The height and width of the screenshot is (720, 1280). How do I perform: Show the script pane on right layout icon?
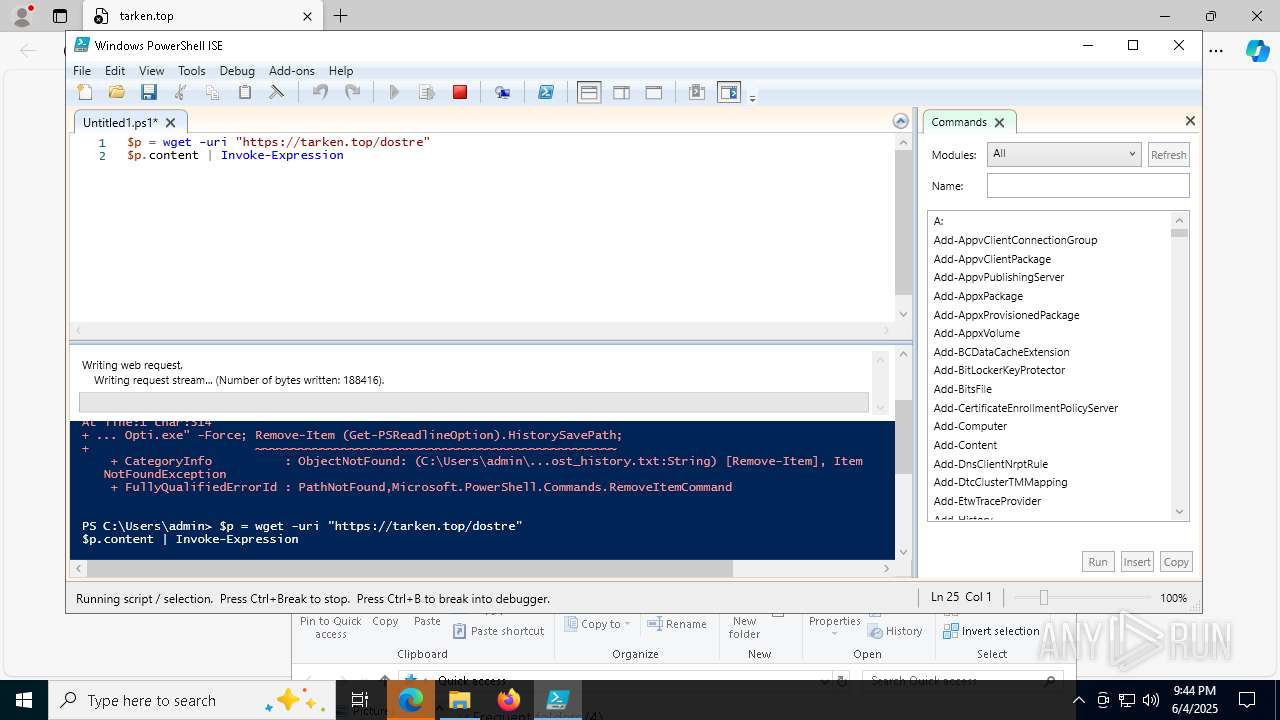(x=621, y=92)
